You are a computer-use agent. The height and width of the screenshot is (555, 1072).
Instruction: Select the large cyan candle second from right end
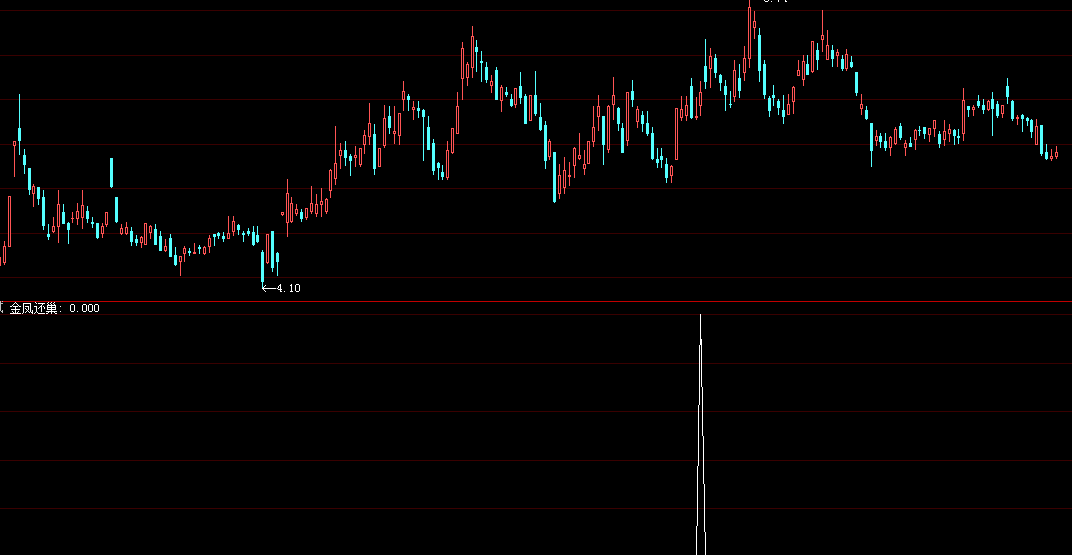tap(1041, 138)
